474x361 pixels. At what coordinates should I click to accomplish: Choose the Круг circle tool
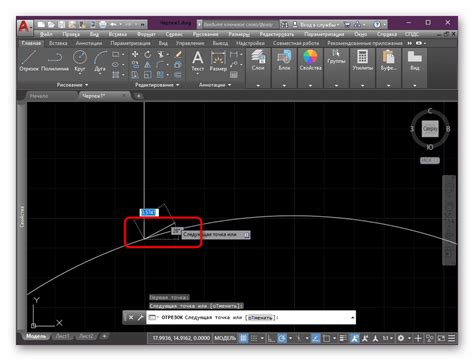coord(80,61)
